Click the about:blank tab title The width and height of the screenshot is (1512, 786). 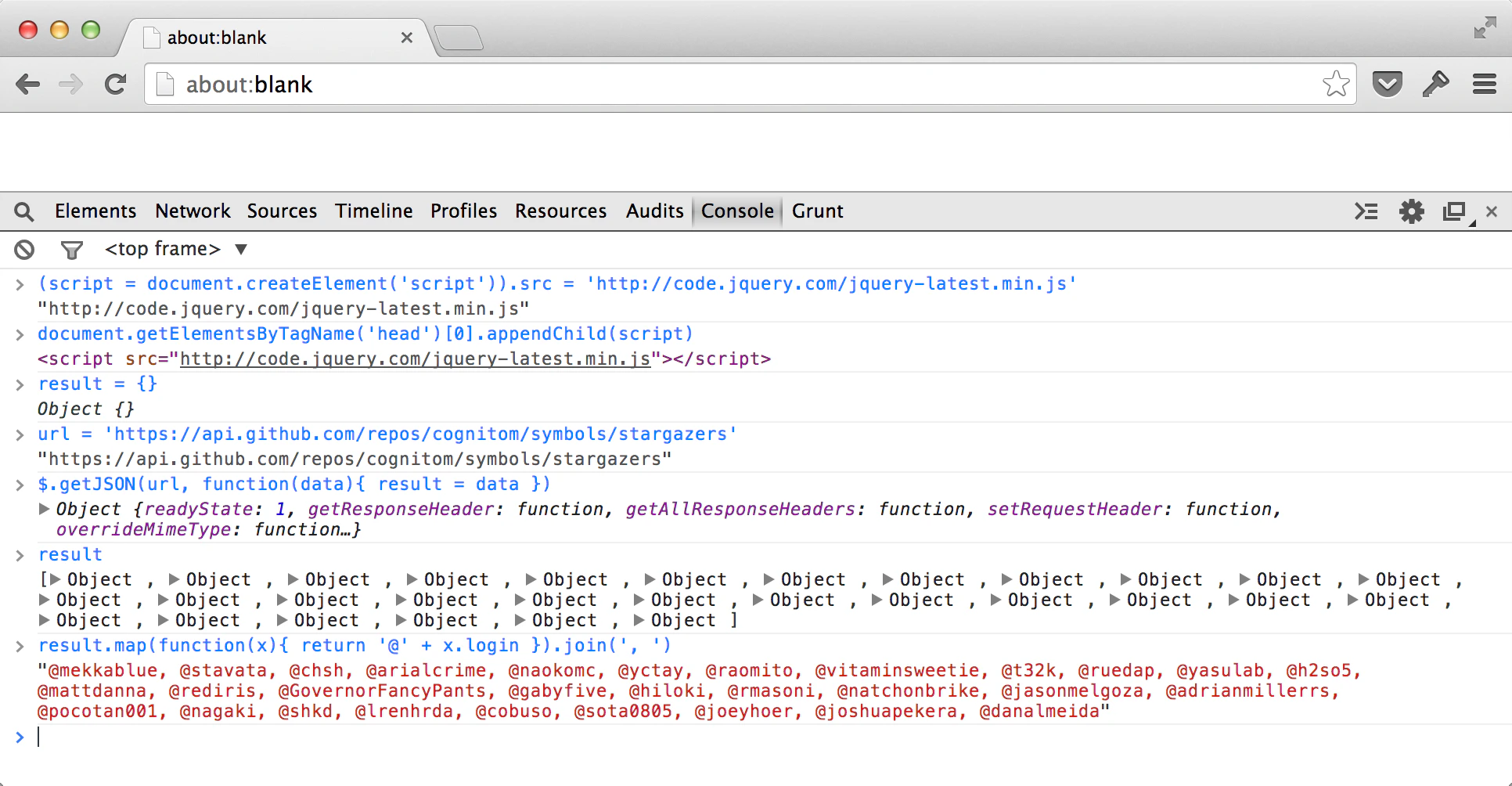(x=217, y=38)
